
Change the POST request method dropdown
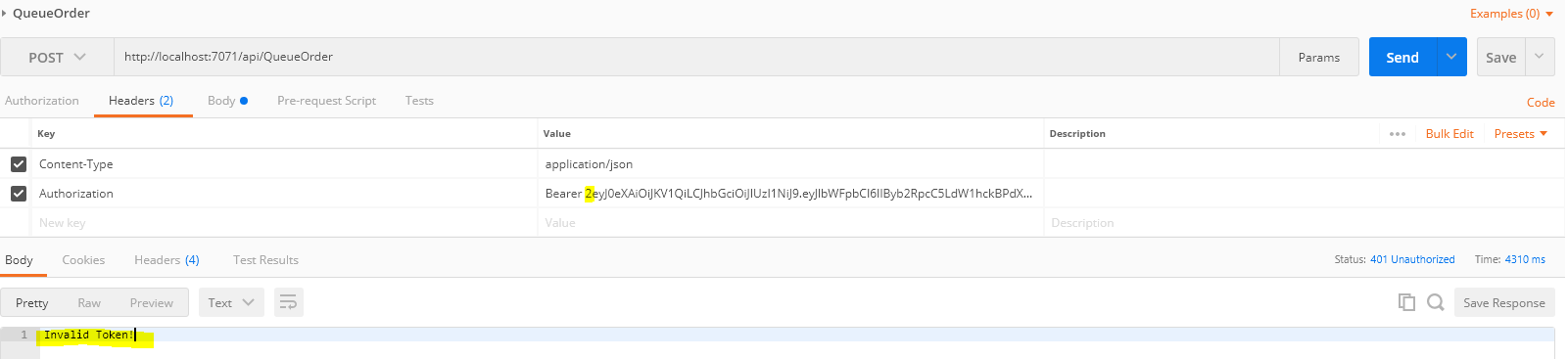coord(57,57)
